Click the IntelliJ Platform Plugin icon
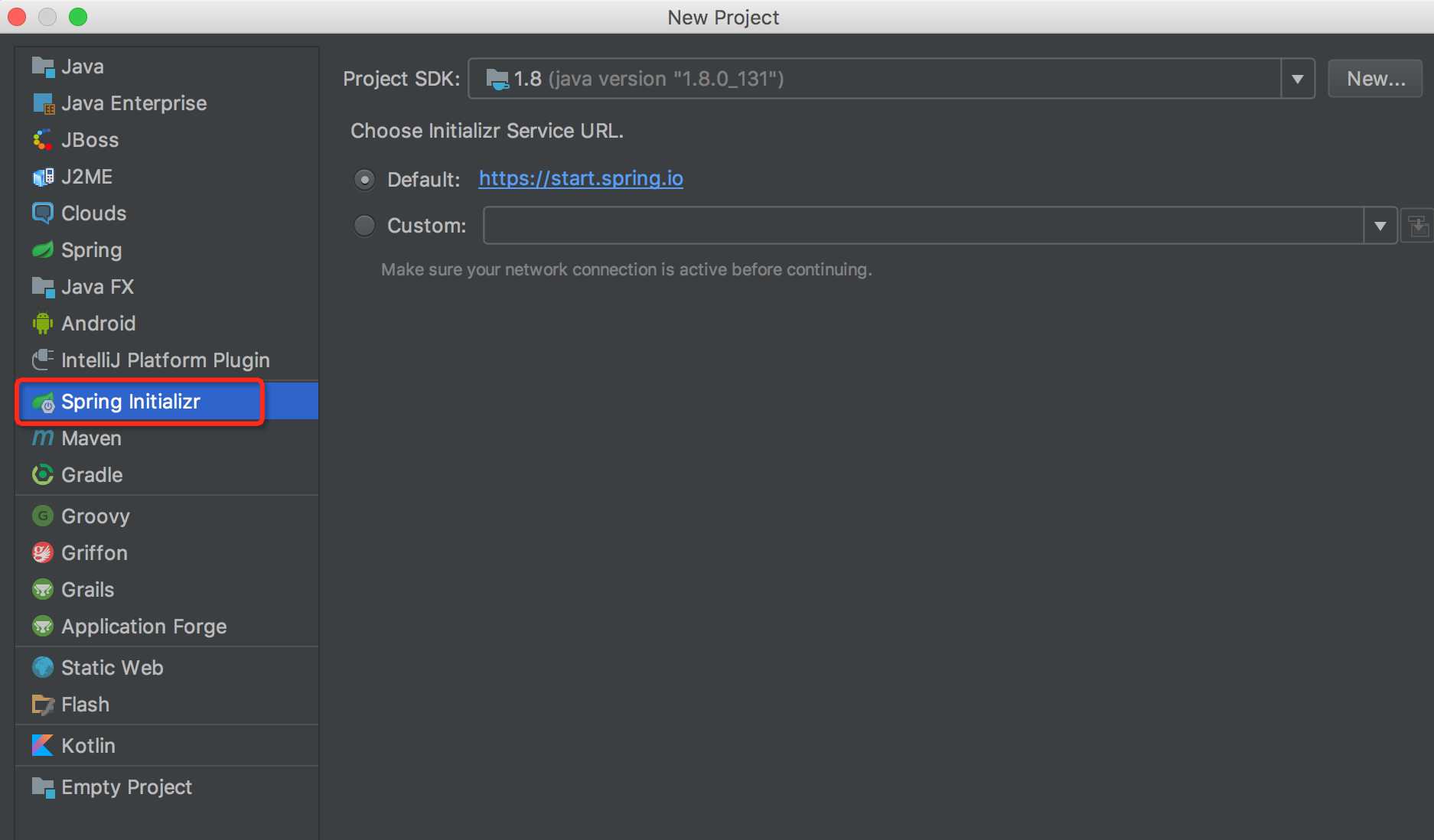This screenshot has width=1434, height=840. click(x=43, y=360)
